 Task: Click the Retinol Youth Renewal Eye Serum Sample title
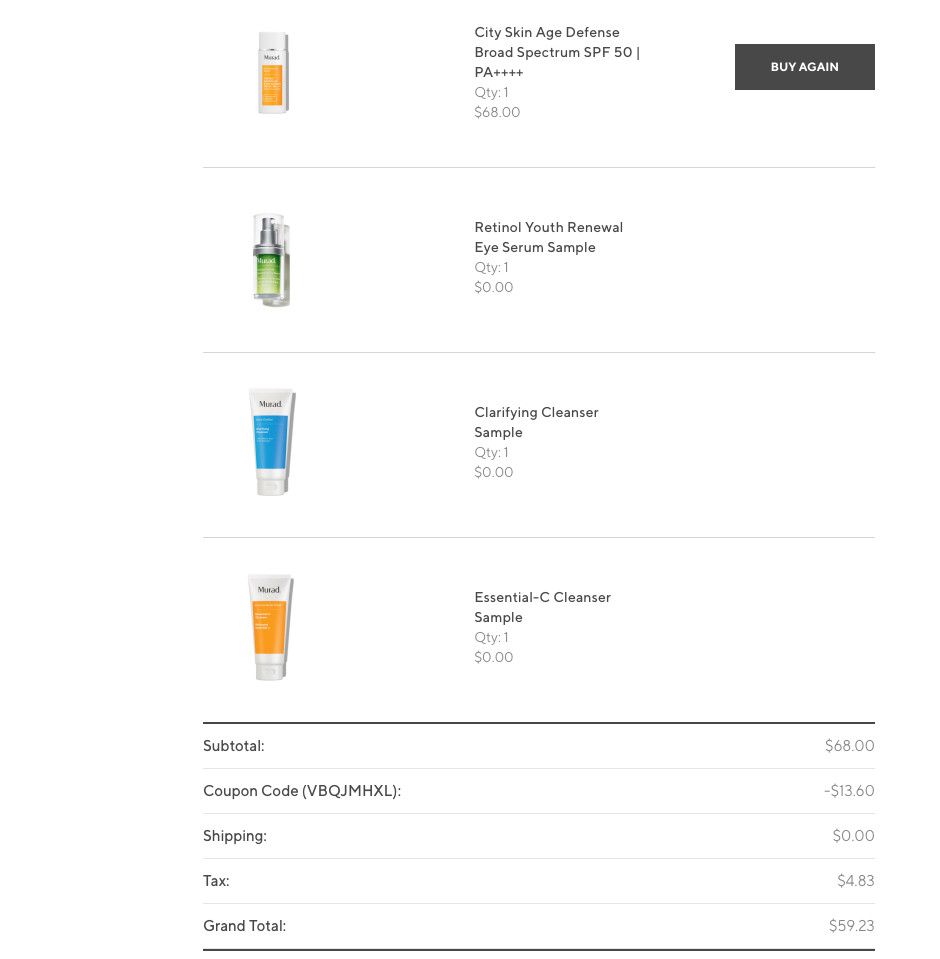click(x=549, y=237)
